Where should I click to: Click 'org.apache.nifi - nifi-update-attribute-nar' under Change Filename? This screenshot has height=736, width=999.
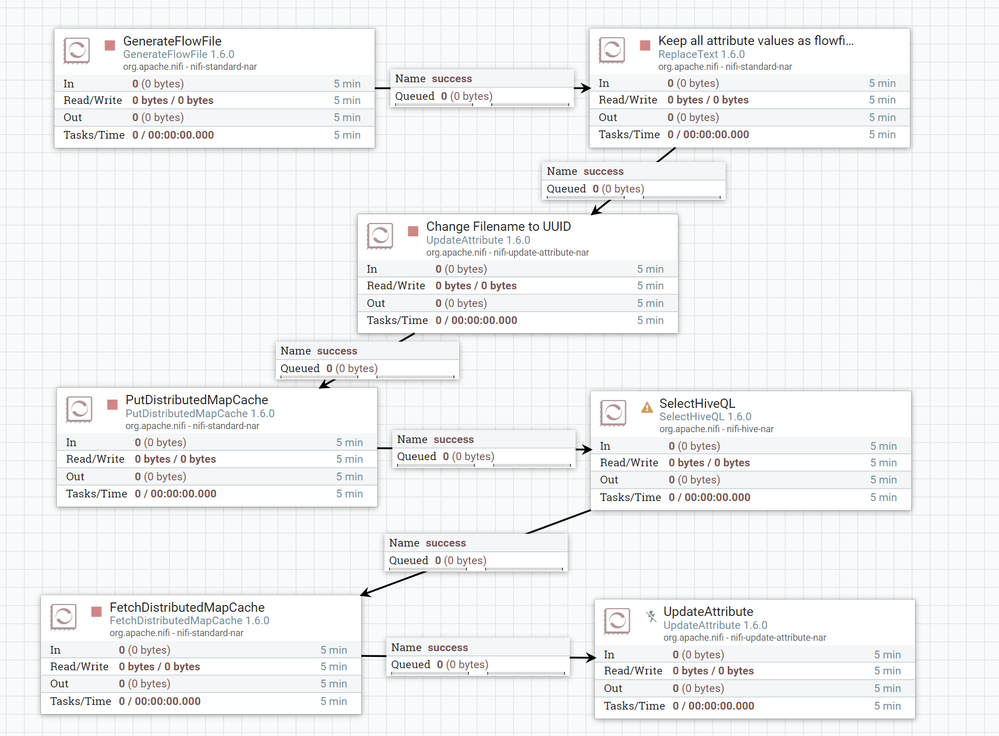tap(507, 252)
